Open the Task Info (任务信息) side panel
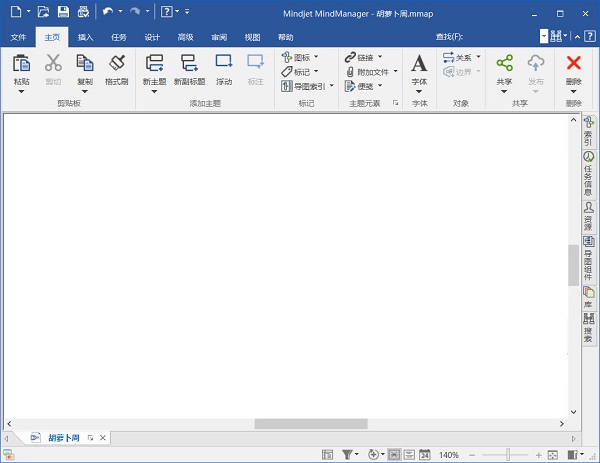 click(588, 173)
